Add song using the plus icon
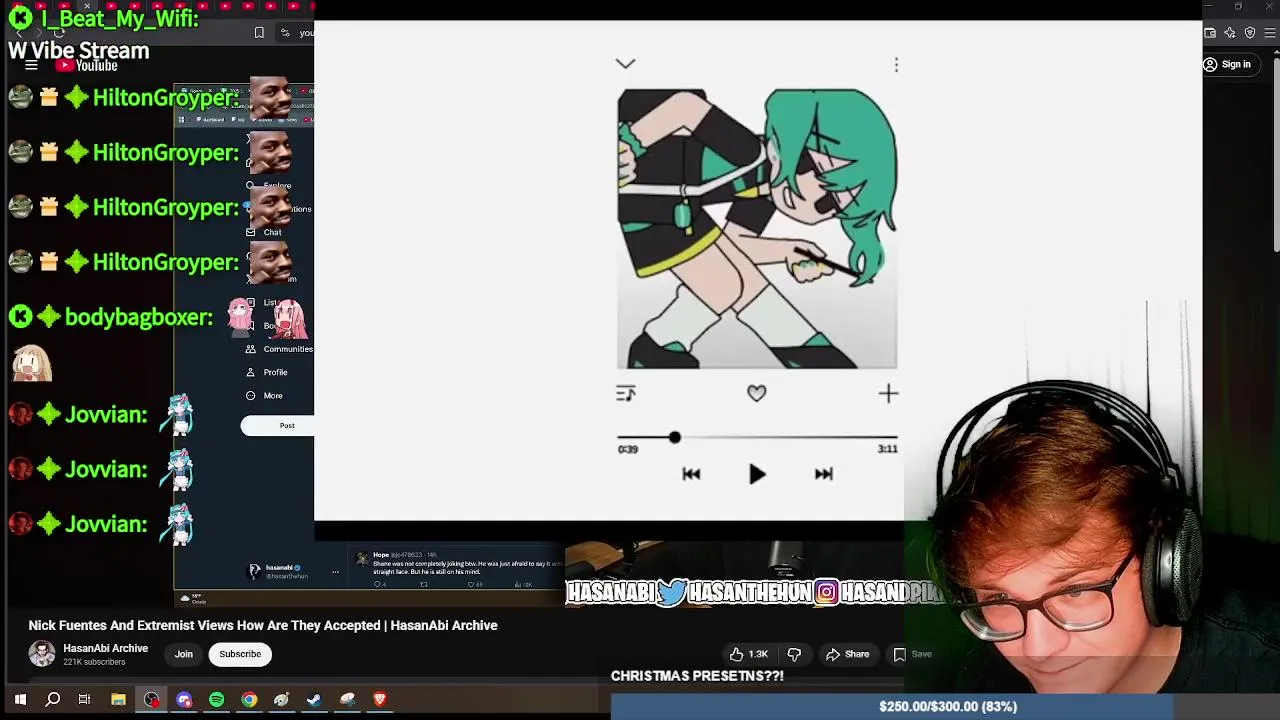The height and width of the screenshot is (720, 1280). [x=888, y=394]
